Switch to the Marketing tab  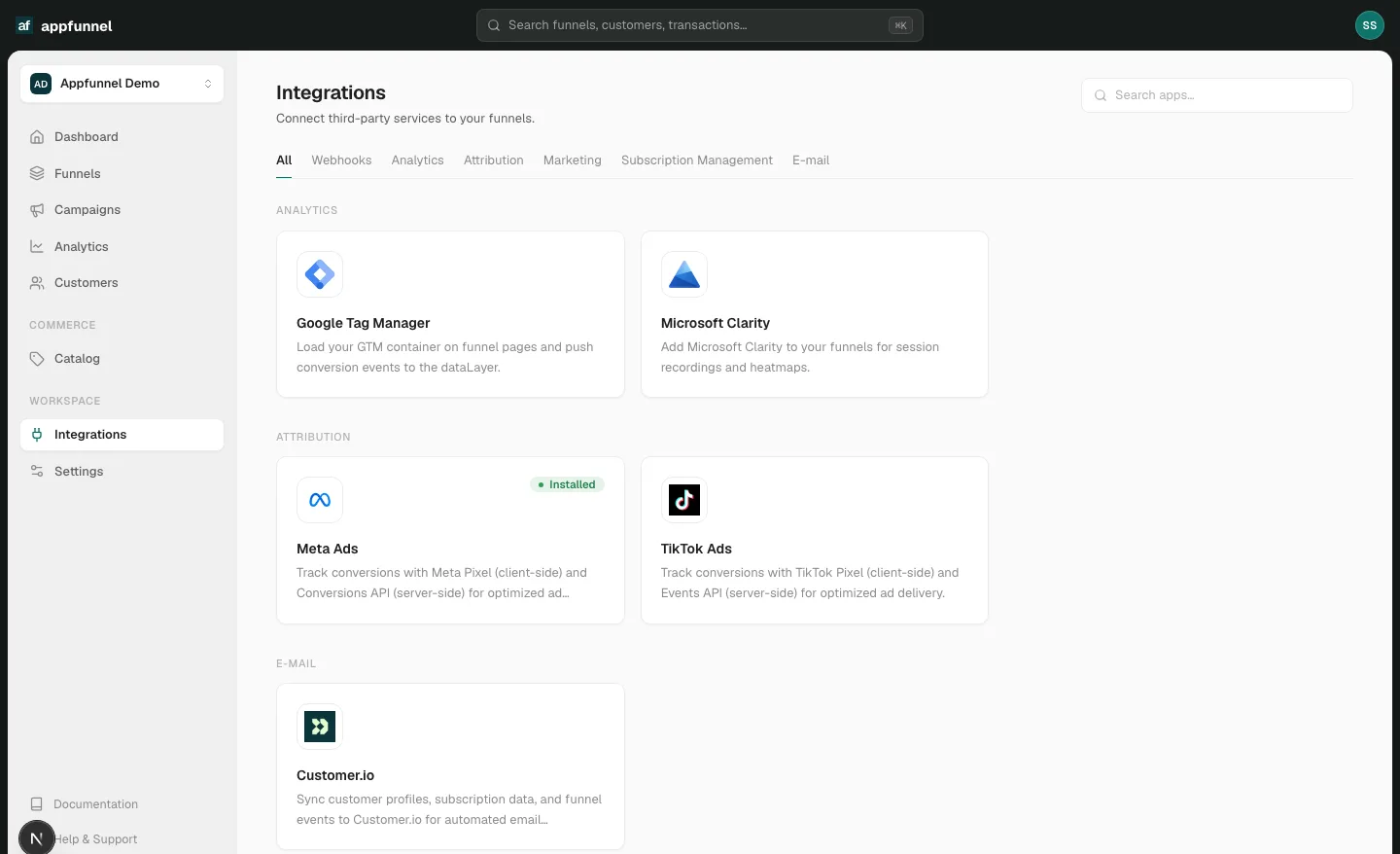point(573,160)
